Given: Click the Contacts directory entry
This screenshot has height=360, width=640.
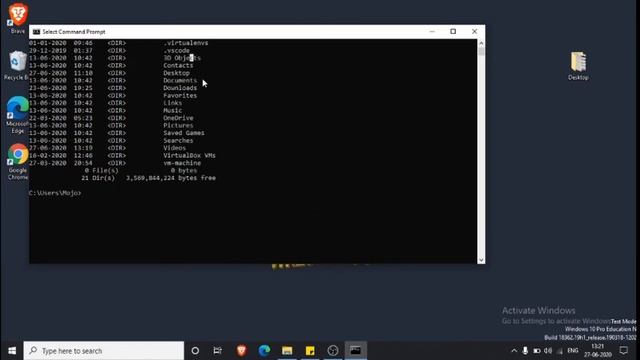Looking at the screenshot, I should 178,65.
